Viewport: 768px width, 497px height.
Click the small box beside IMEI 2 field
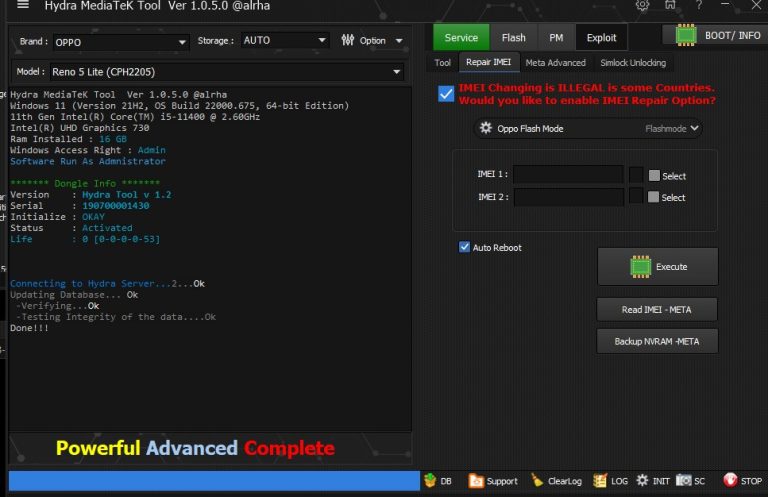(x=636, y=196)
